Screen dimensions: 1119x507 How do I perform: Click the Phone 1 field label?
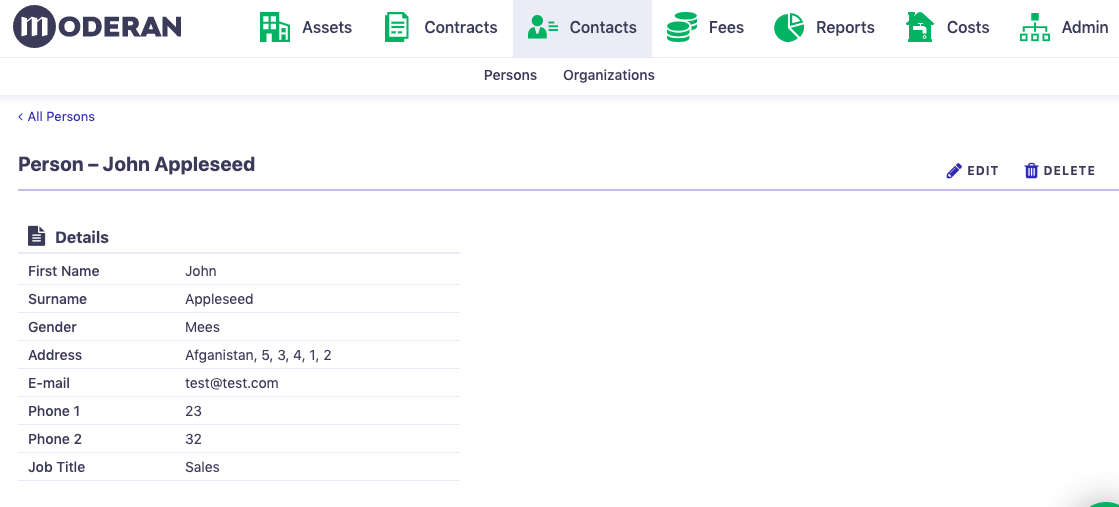pos(54,411)
